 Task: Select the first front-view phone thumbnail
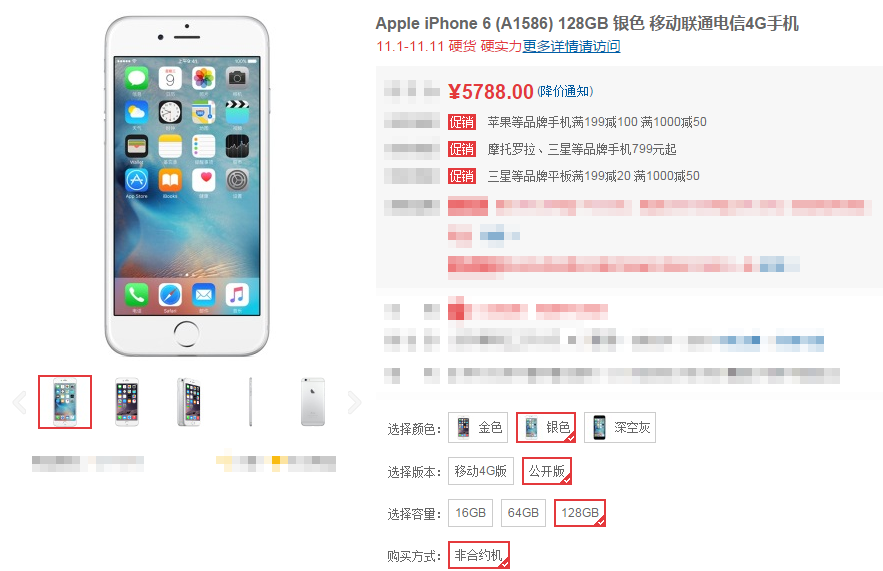tap(65, 402)
